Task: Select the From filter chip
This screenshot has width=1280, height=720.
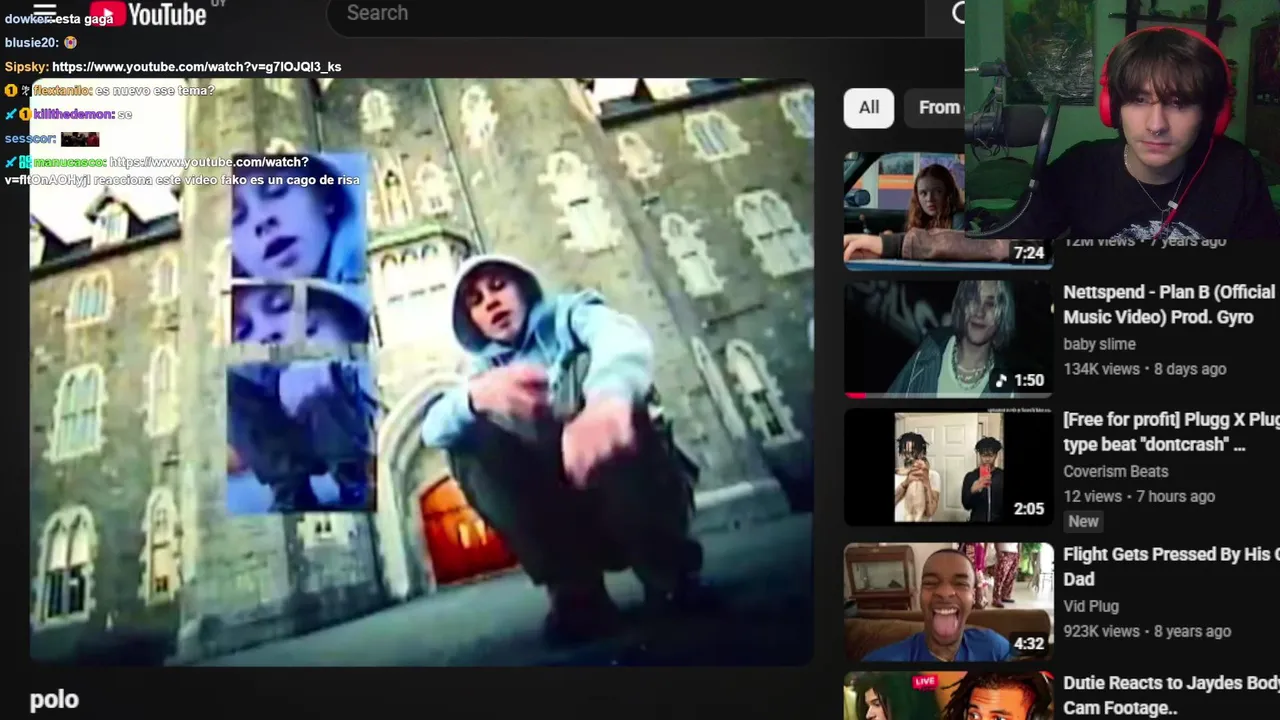Action: coord(937,107)
